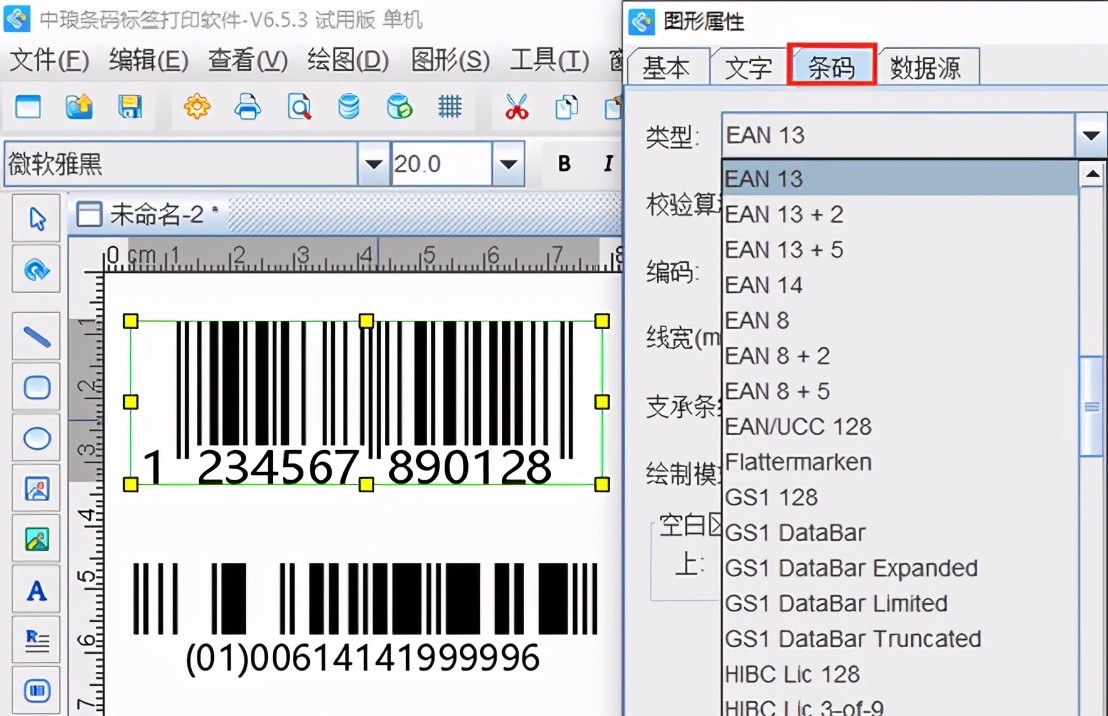Pick the ellipse drawing tool
1108x716 pixels.
[37, 438]
